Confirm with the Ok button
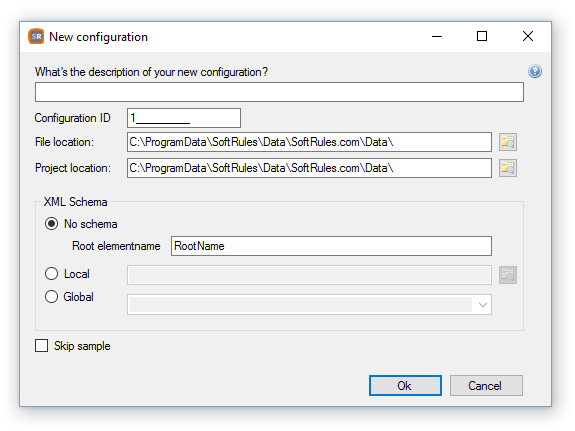 coord(405,386)
